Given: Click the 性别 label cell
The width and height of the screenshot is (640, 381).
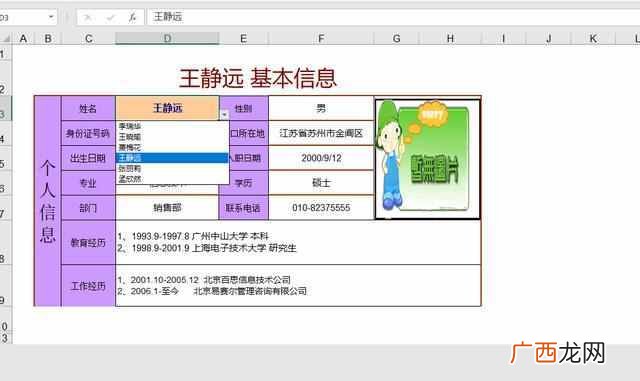Looking at the screenshot, I should click(x=244, y=108).
